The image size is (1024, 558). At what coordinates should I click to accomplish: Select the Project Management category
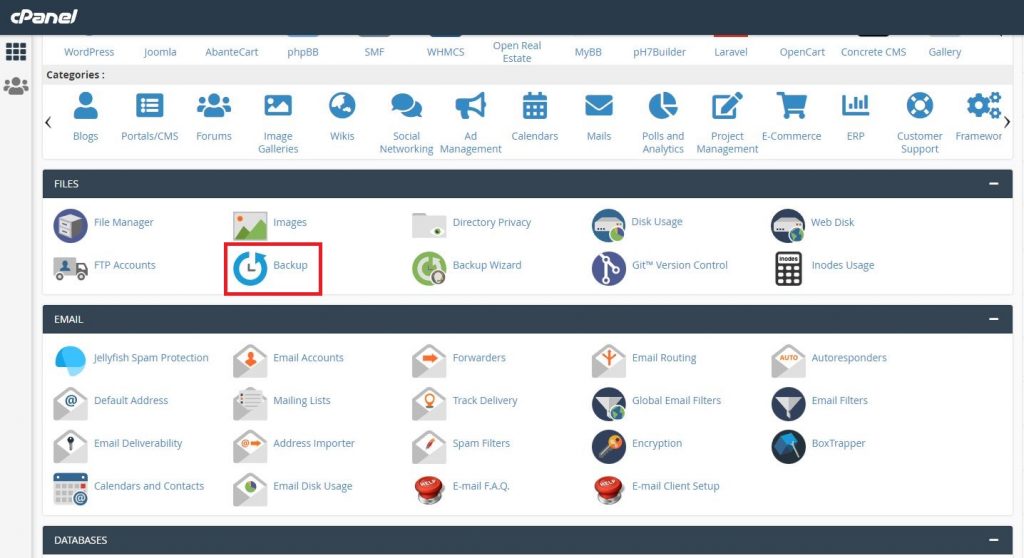727,123
